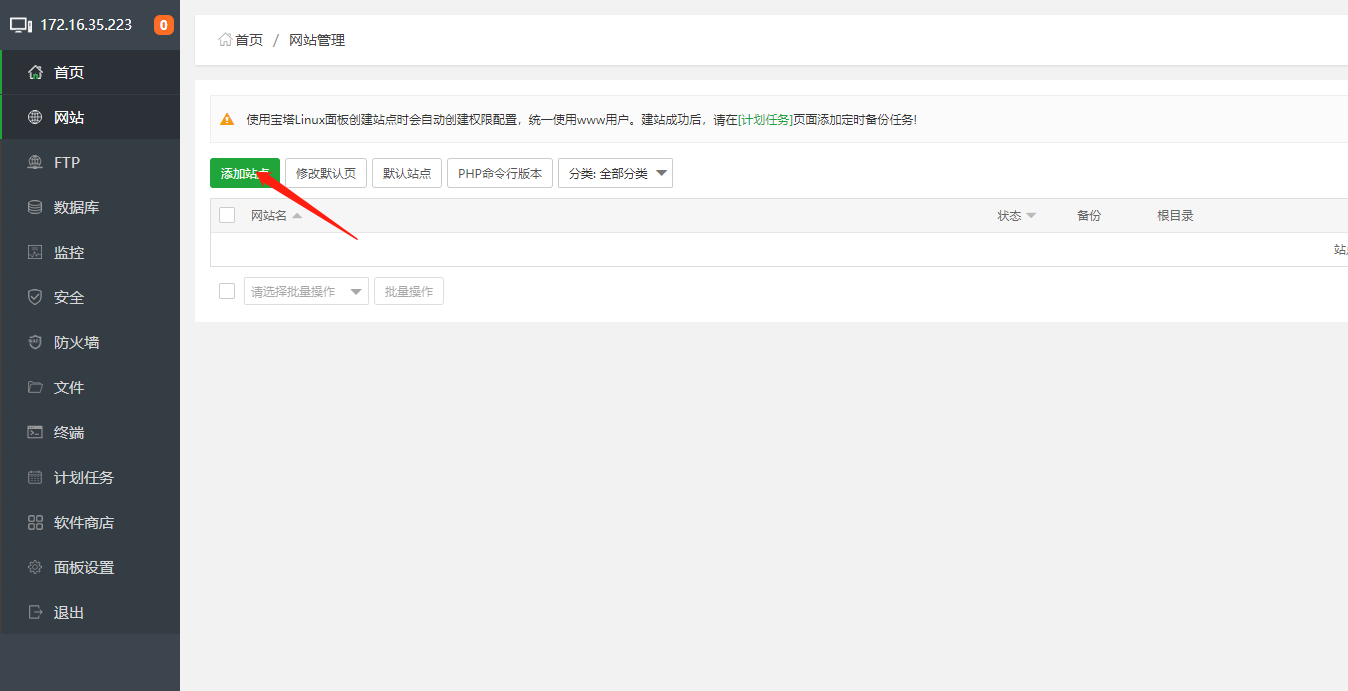Click the shield icon for Security

36,297
